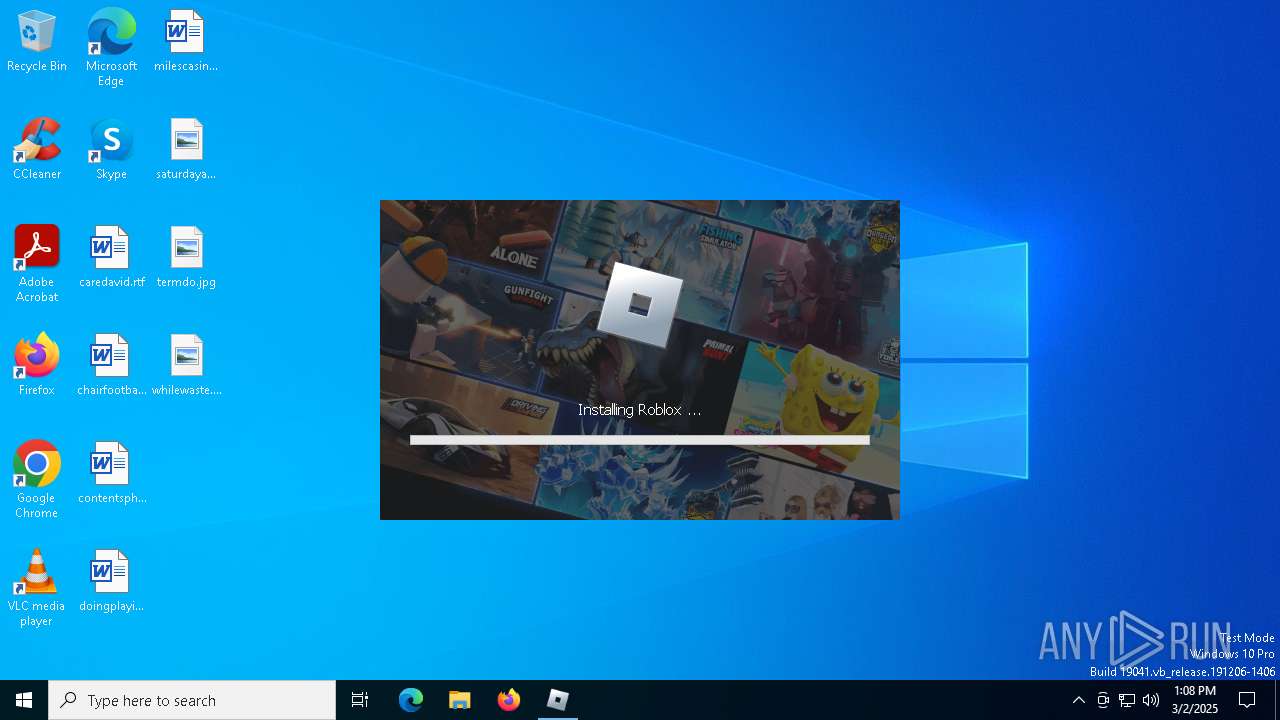
Task: Launch Firefox from the desktop shortcut
Action: point(37,365)
